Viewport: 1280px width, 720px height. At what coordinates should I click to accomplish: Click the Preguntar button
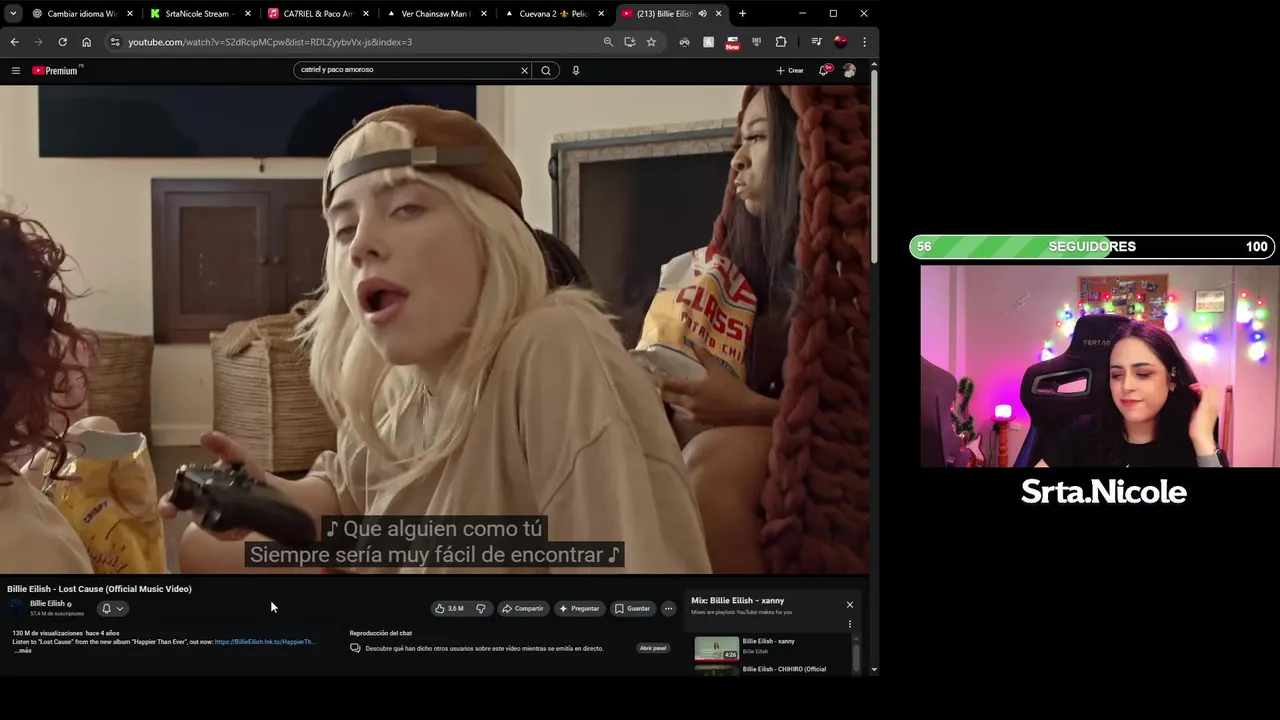(x=579, y=608)
